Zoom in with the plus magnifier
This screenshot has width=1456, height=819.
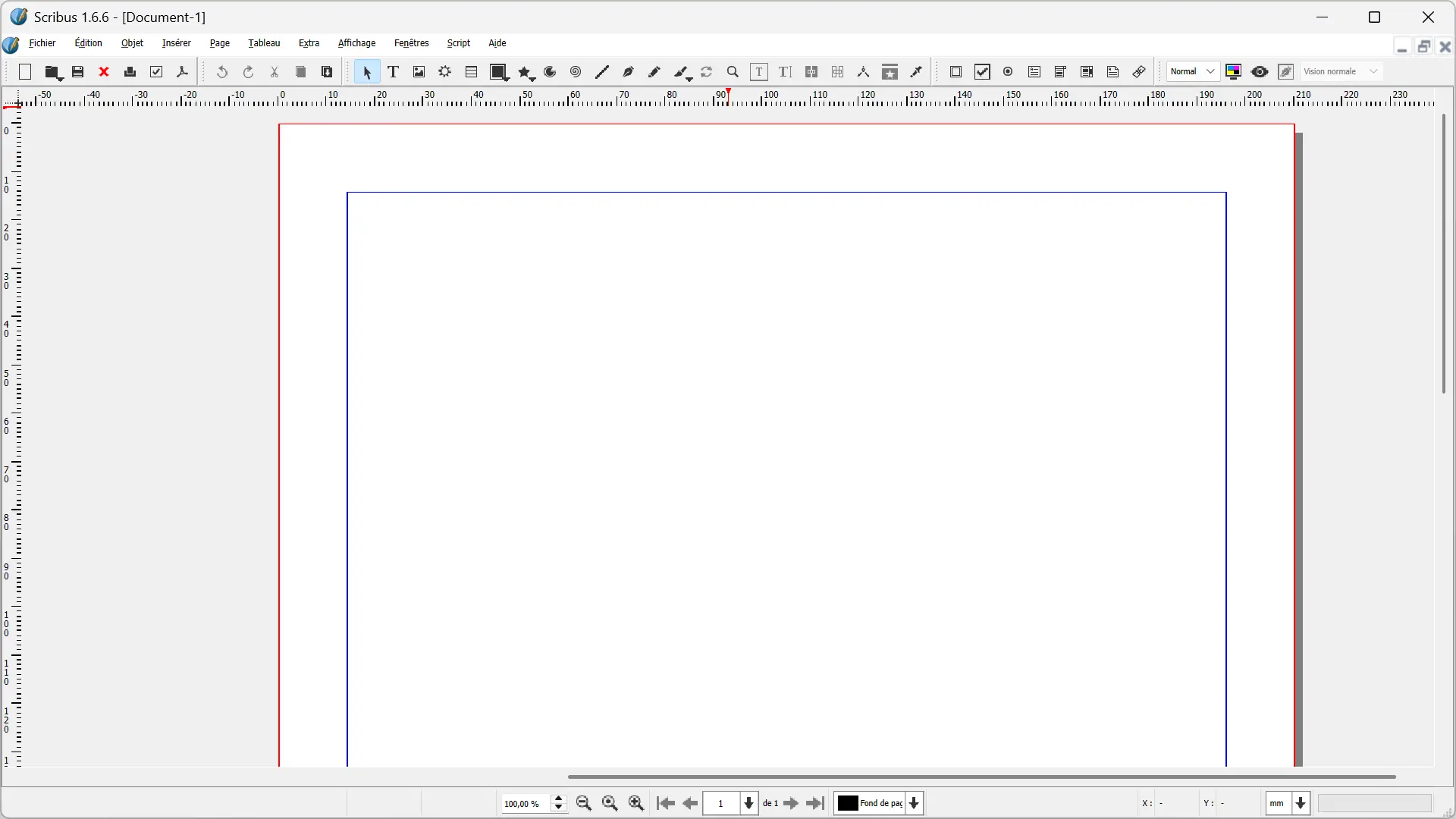pyautogui.click(x=637, y=803)
